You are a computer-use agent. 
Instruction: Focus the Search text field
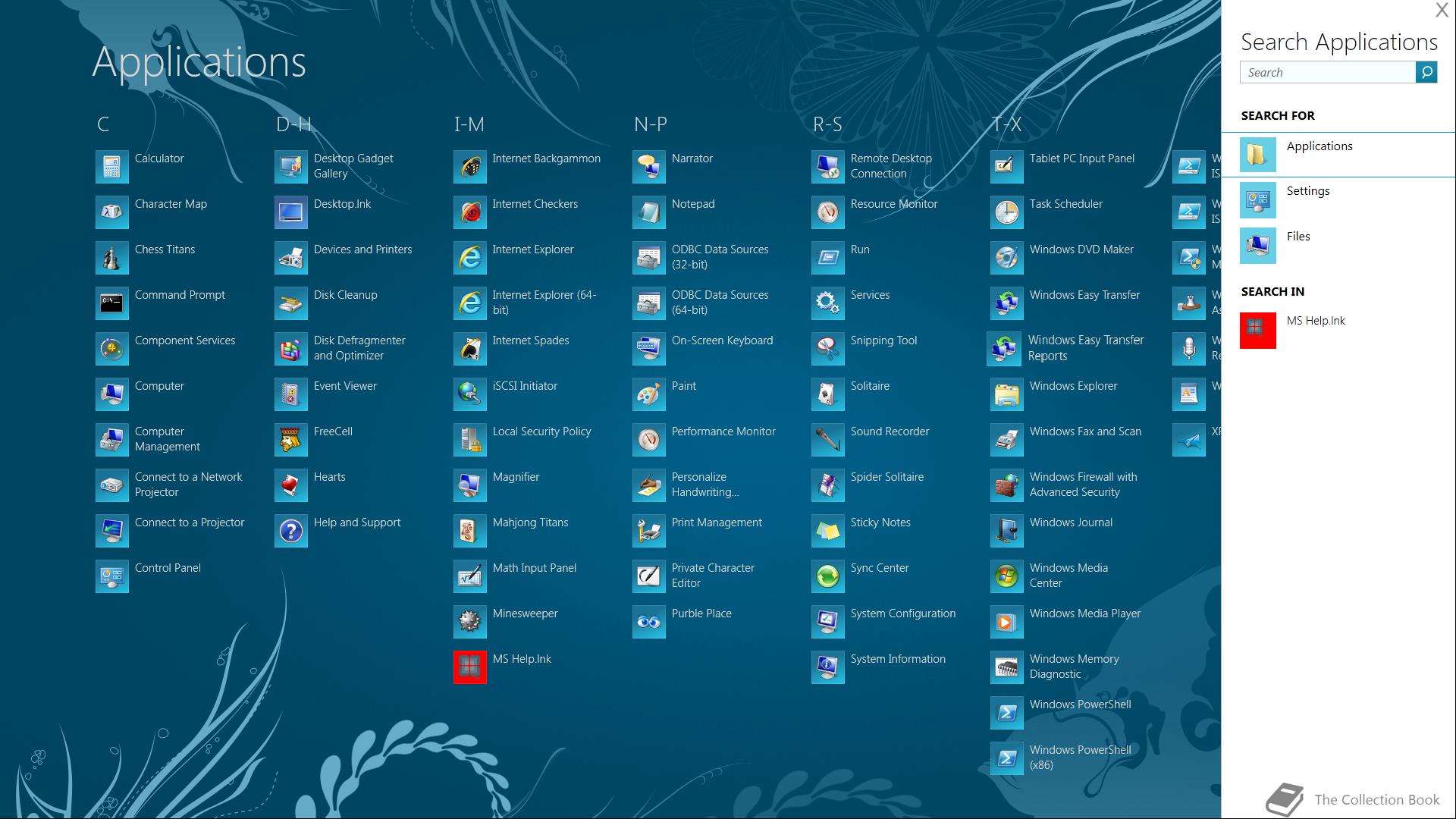1328,72
